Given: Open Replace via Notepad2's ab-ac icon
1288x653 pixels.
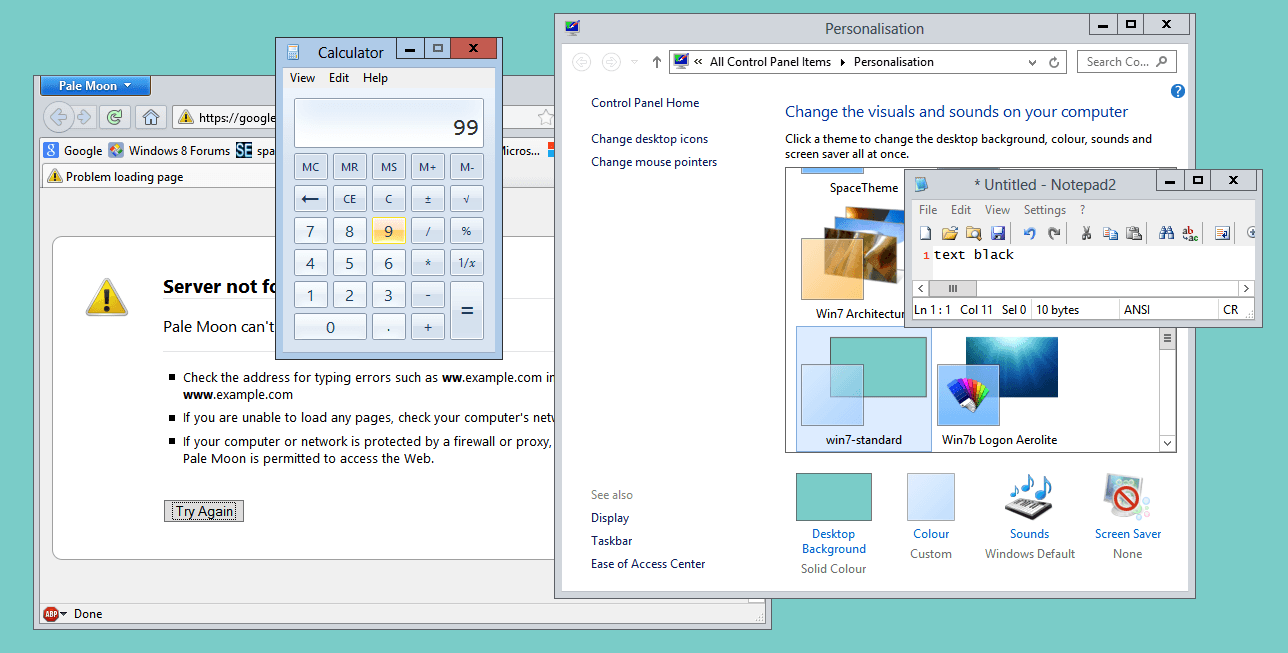Looking at the screenshot, I should click(1190, 233).
